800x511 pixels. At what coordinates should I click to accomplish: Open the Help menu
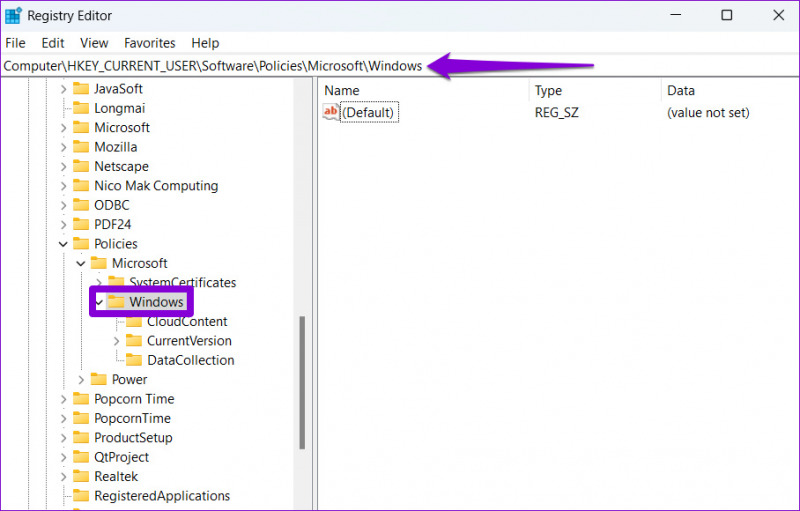click(x=205, y=43)
